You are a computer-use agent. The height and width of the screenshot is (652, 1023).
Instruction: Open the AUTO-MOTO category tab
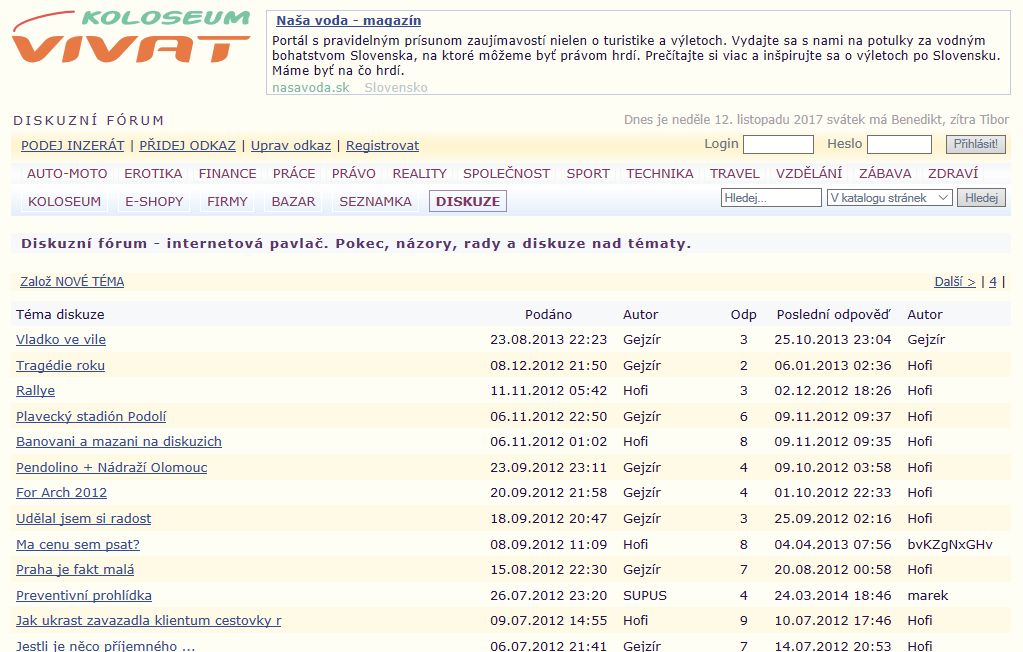pos(66,173)
